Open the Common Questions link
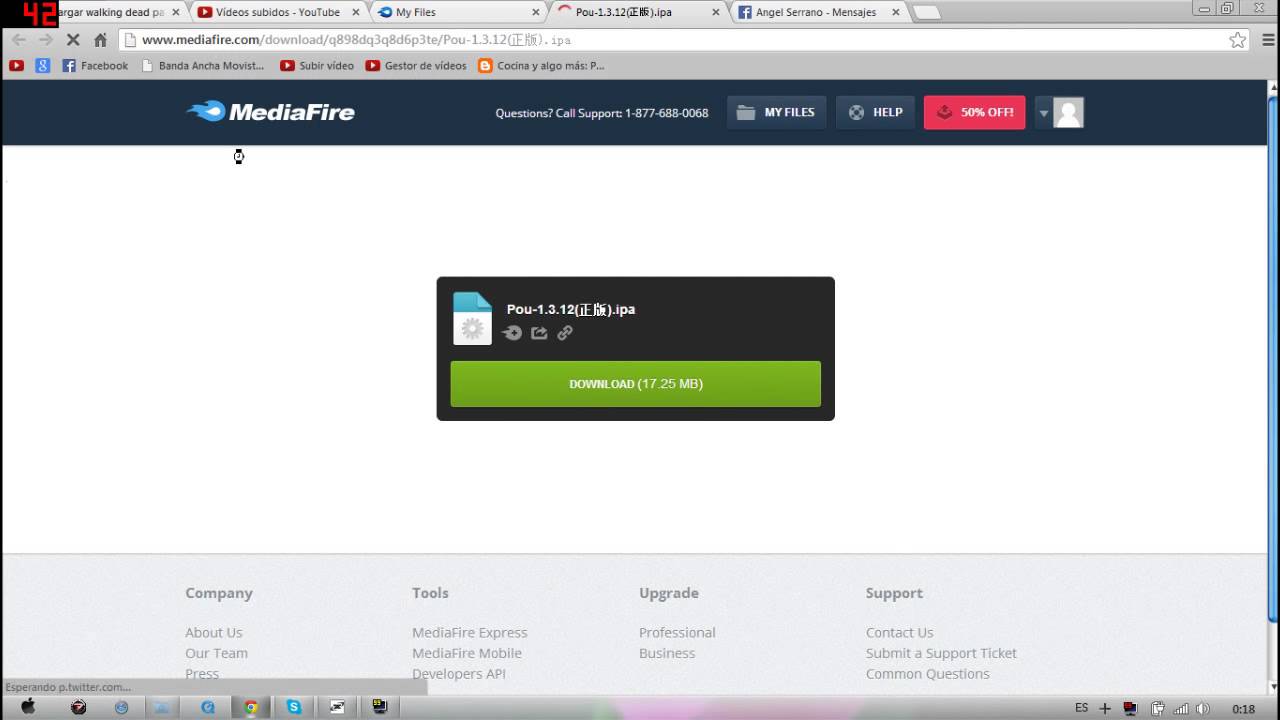Viewport: 1280px width, 720px height. [928, 673]
